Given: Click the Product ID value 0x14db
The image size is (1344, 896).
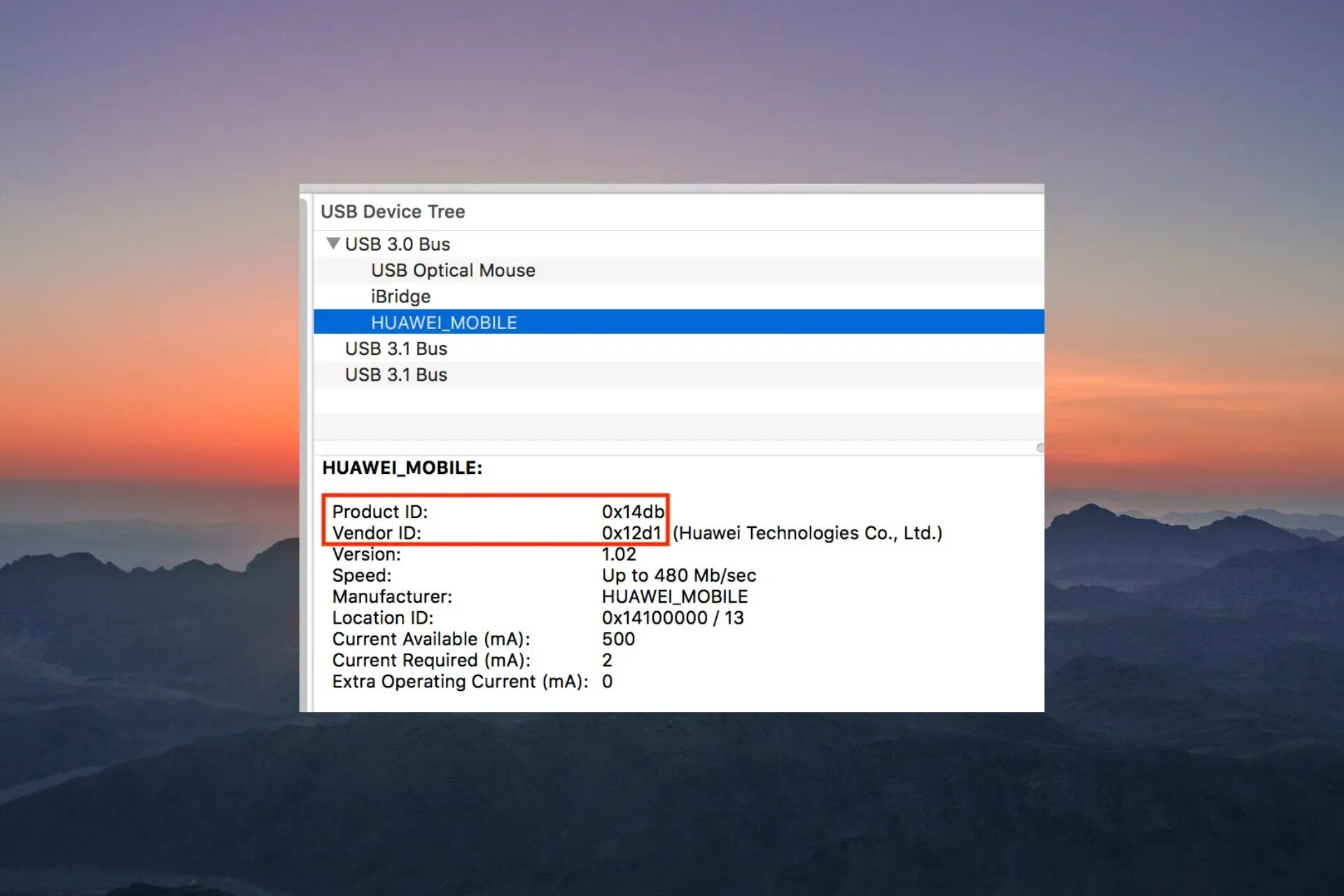Looking at the screenshot, I should pos(632,512).
